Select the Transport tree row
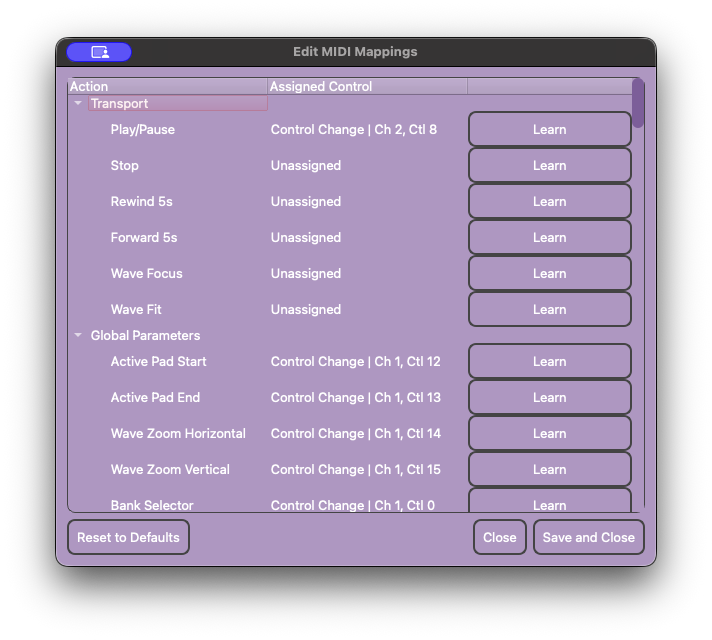 (x=178, y=104)
